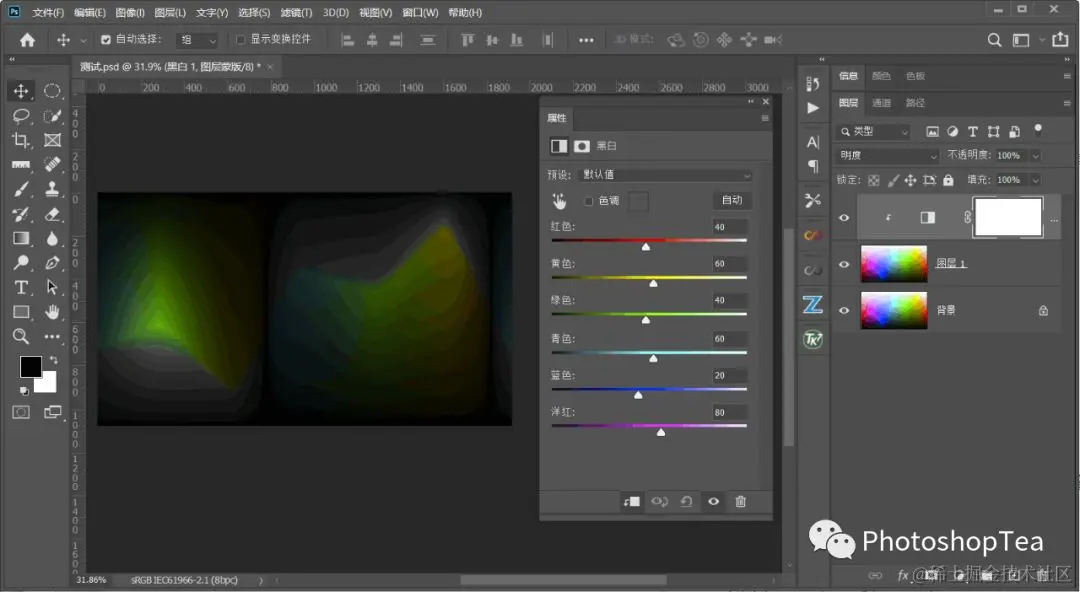This screenshot has width=1080, height=592.
Task: Open the 滤镜(T) menu
Action: (296, 12)
